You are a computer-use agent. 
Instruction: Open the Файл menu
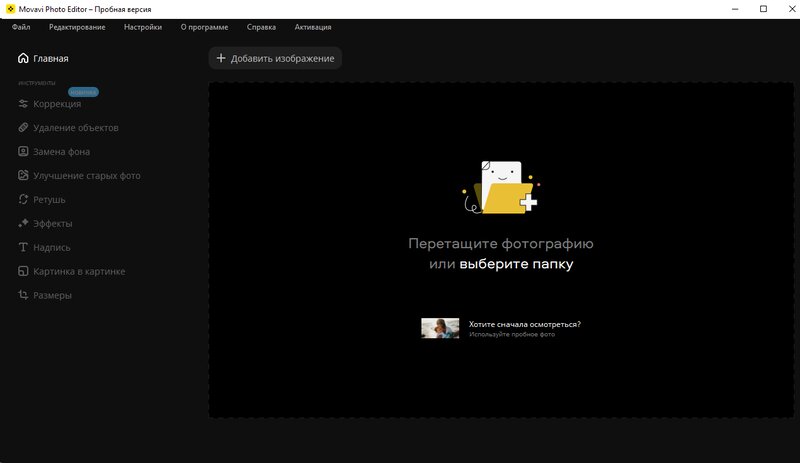(21, 27)
